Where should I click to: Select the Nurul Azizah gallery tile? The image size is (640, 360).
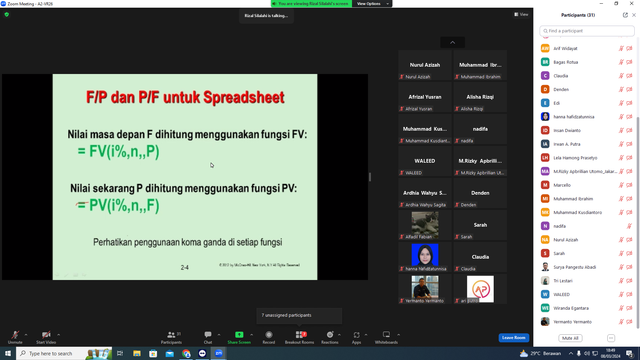pos(425,65)
